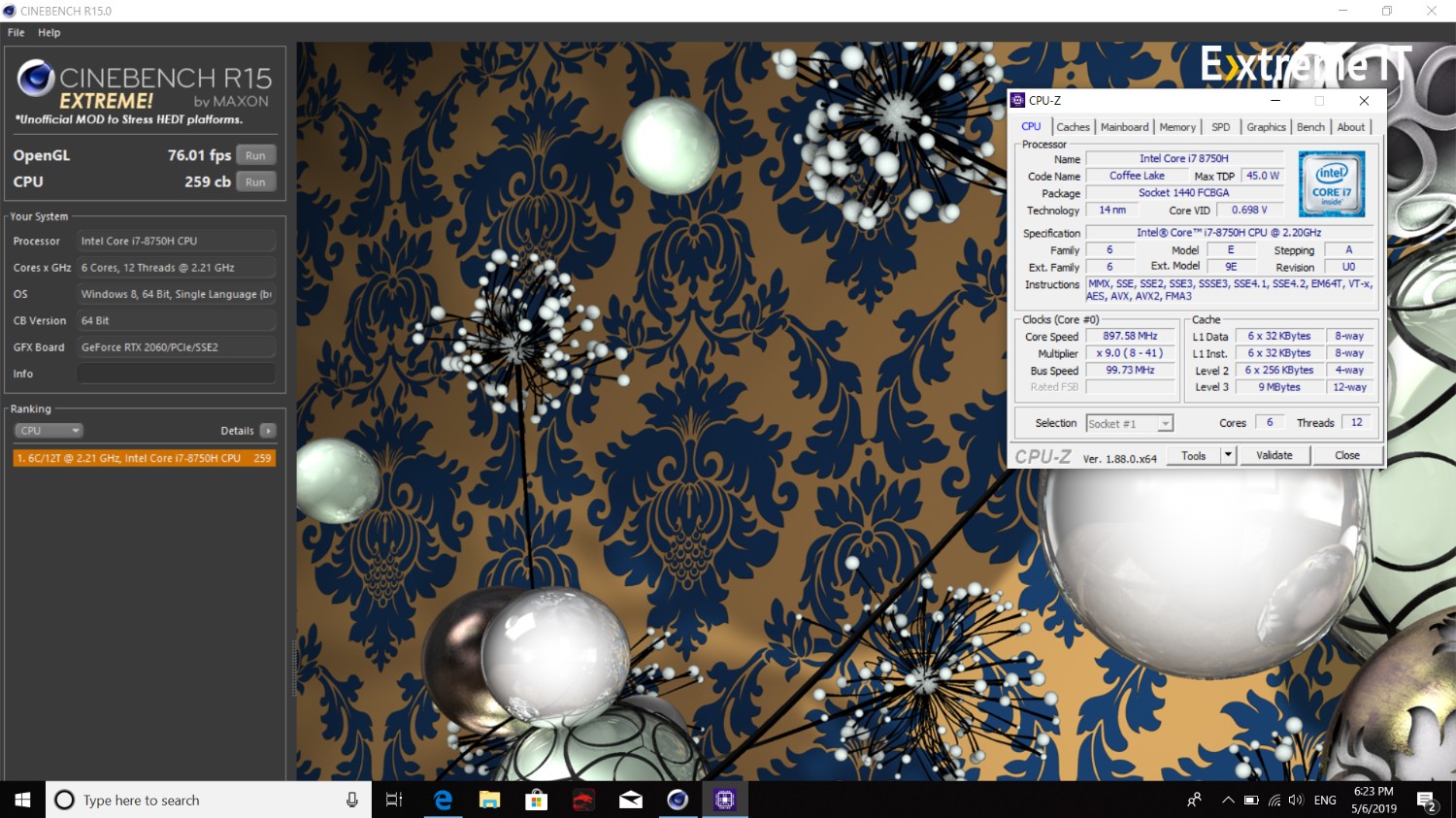Open the Tools dropdown arrow in CPU-Z
The width and height of the screenshot is (1456, 818).
pos(1228,455)
